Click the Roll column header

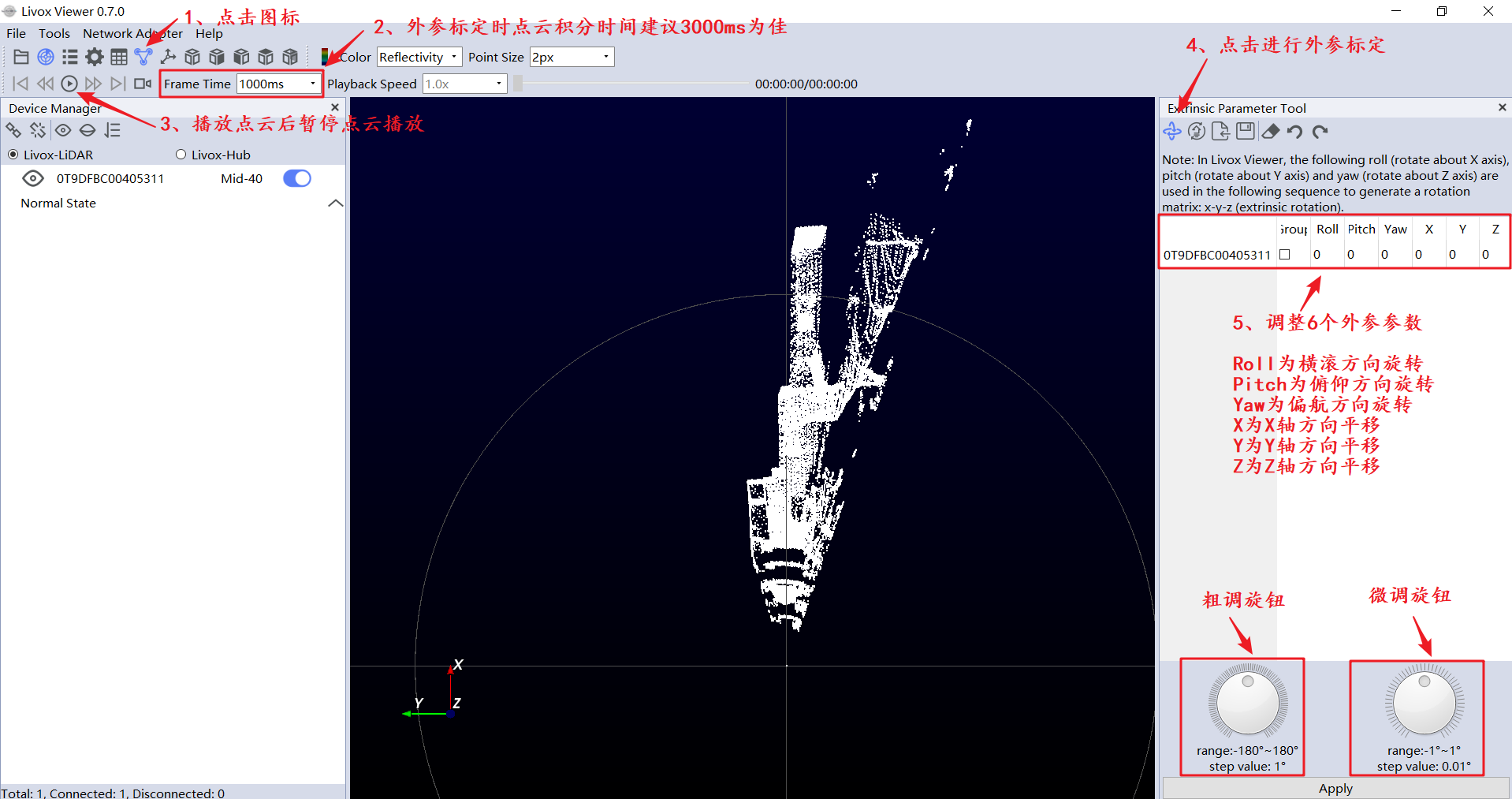coord(1327,229)
